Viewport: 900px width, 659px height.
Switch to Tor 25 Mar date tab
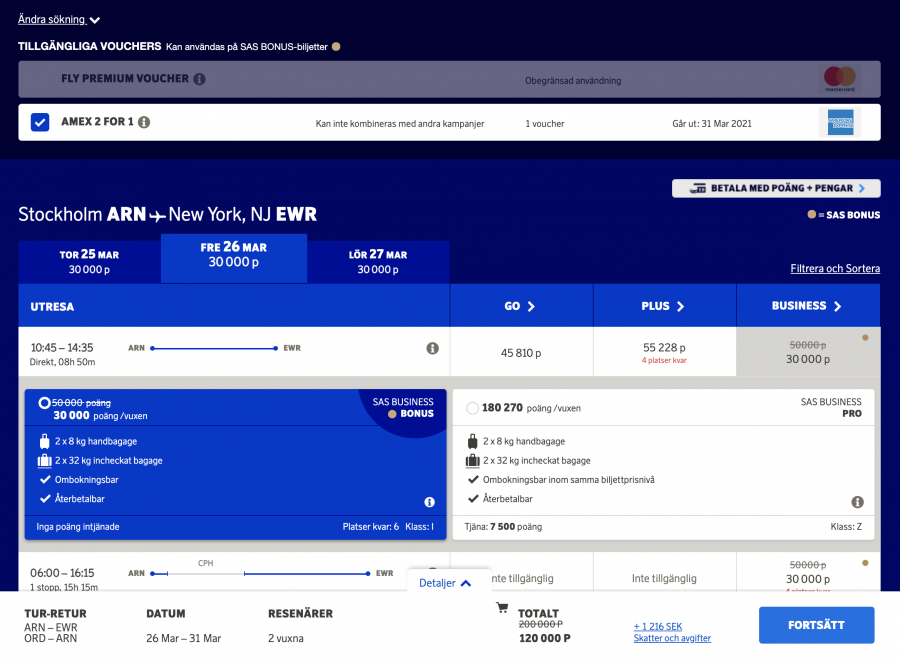(x=89, y=262)
